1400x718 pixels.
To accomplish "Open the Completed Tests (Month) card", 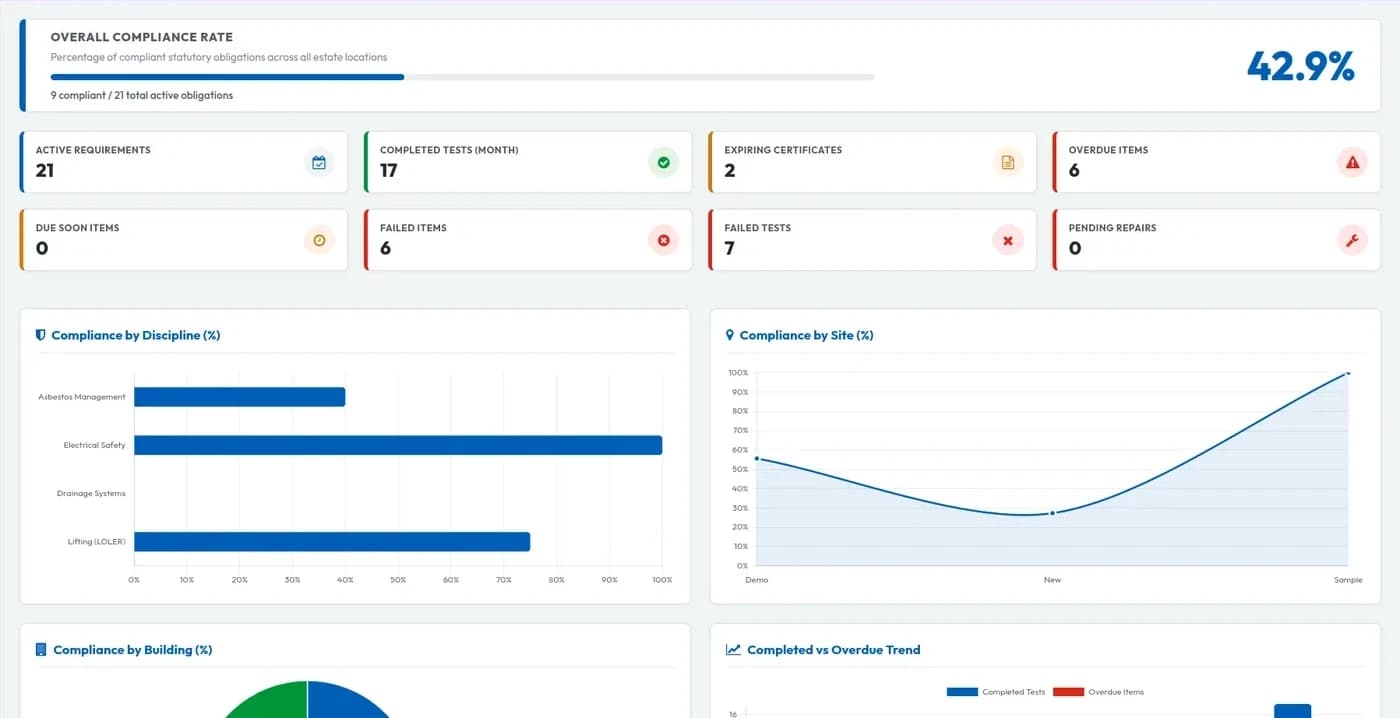I will [528, 162].
